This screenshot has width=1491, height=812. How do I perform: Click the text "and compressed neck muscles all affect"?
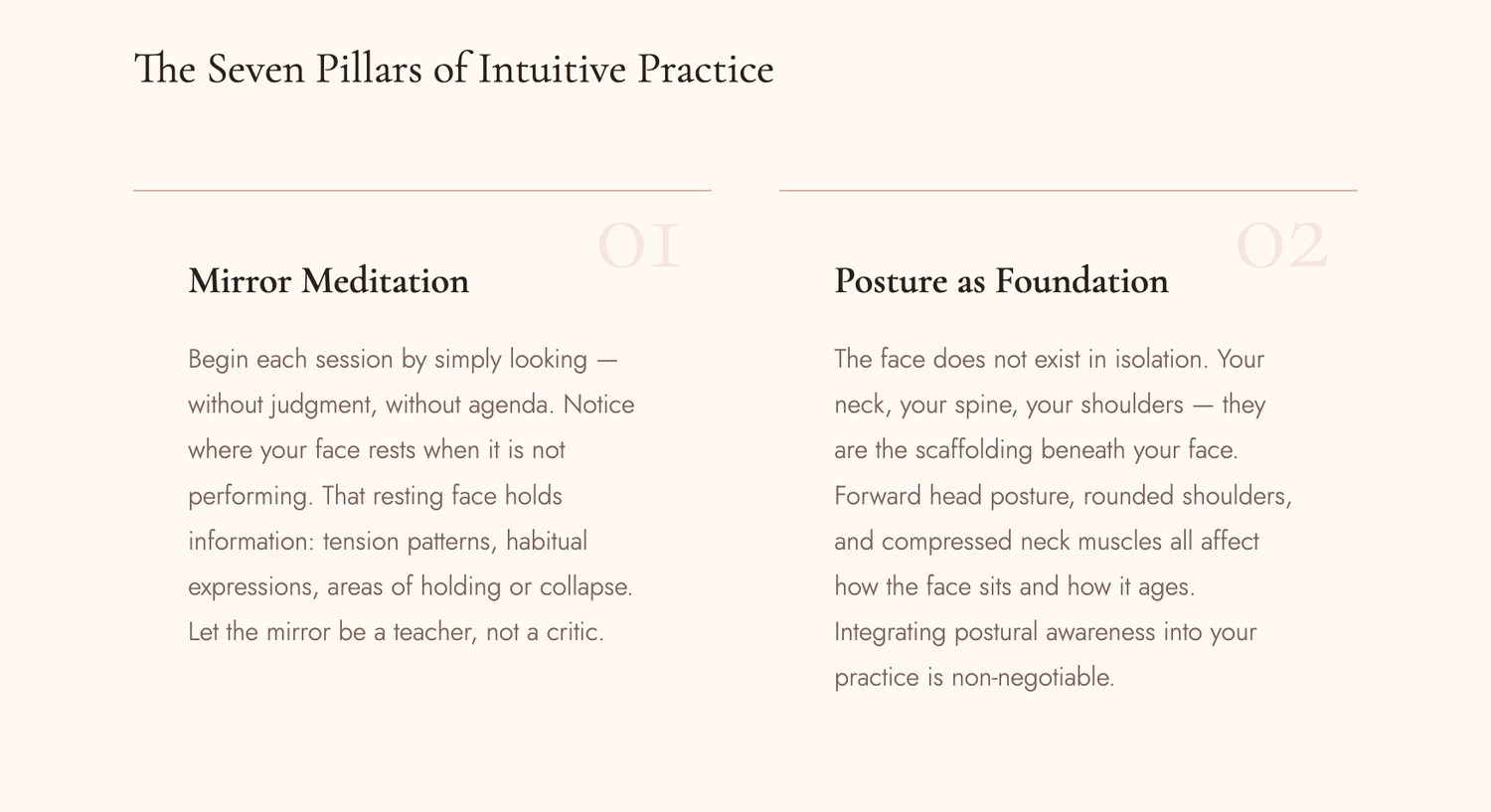[x=1046, y=542]
